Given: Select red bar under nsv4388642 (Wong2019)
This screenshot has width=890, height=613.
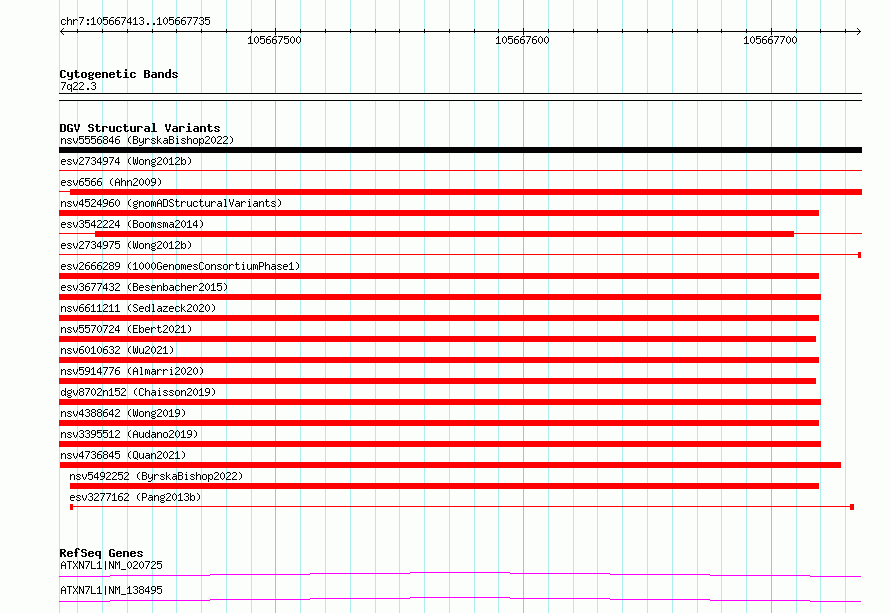Looking at the screenshot, I should (x=439, y=423).
